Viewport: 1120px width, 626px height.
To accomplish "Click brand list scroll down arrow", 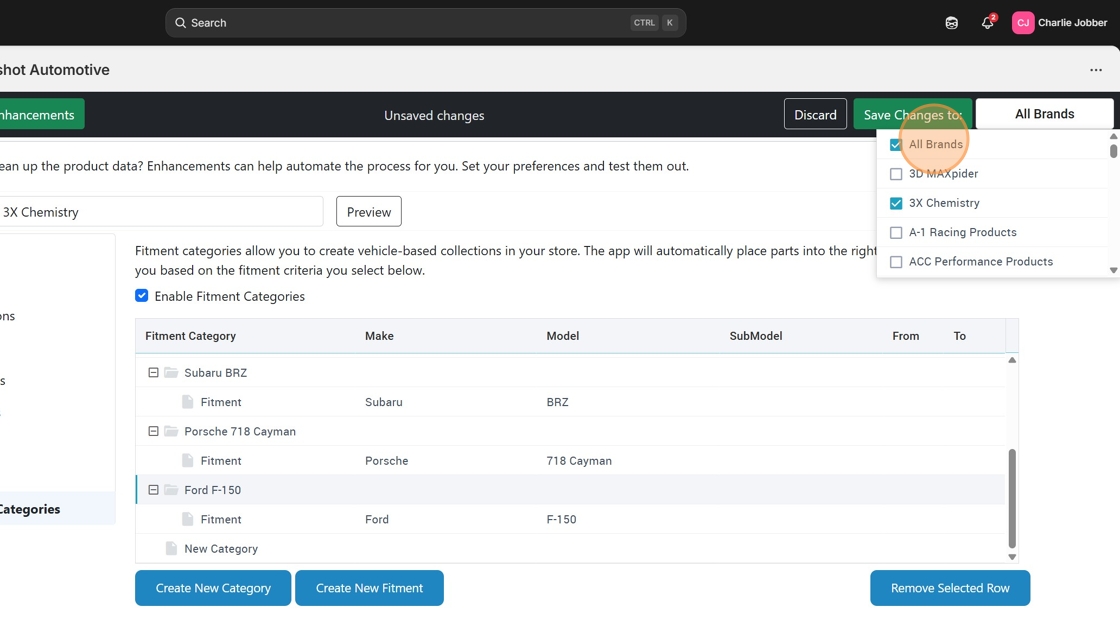I will coord(1113,270).
